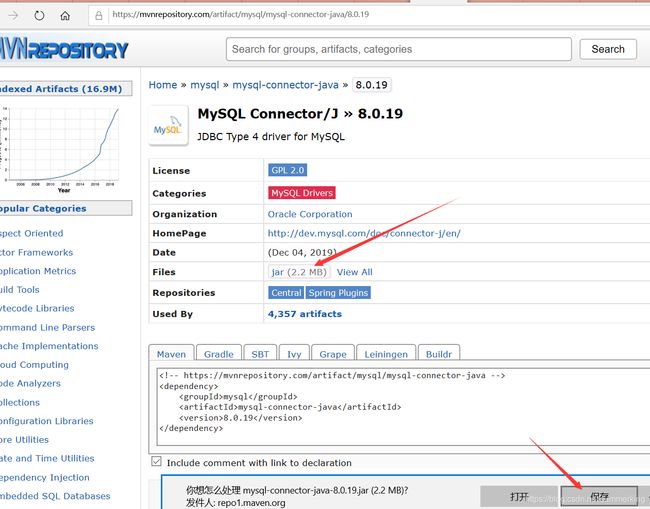Switch to the Leiningen tab
Image resolution: width=650 pixels, height=509 pixels.
386,354
